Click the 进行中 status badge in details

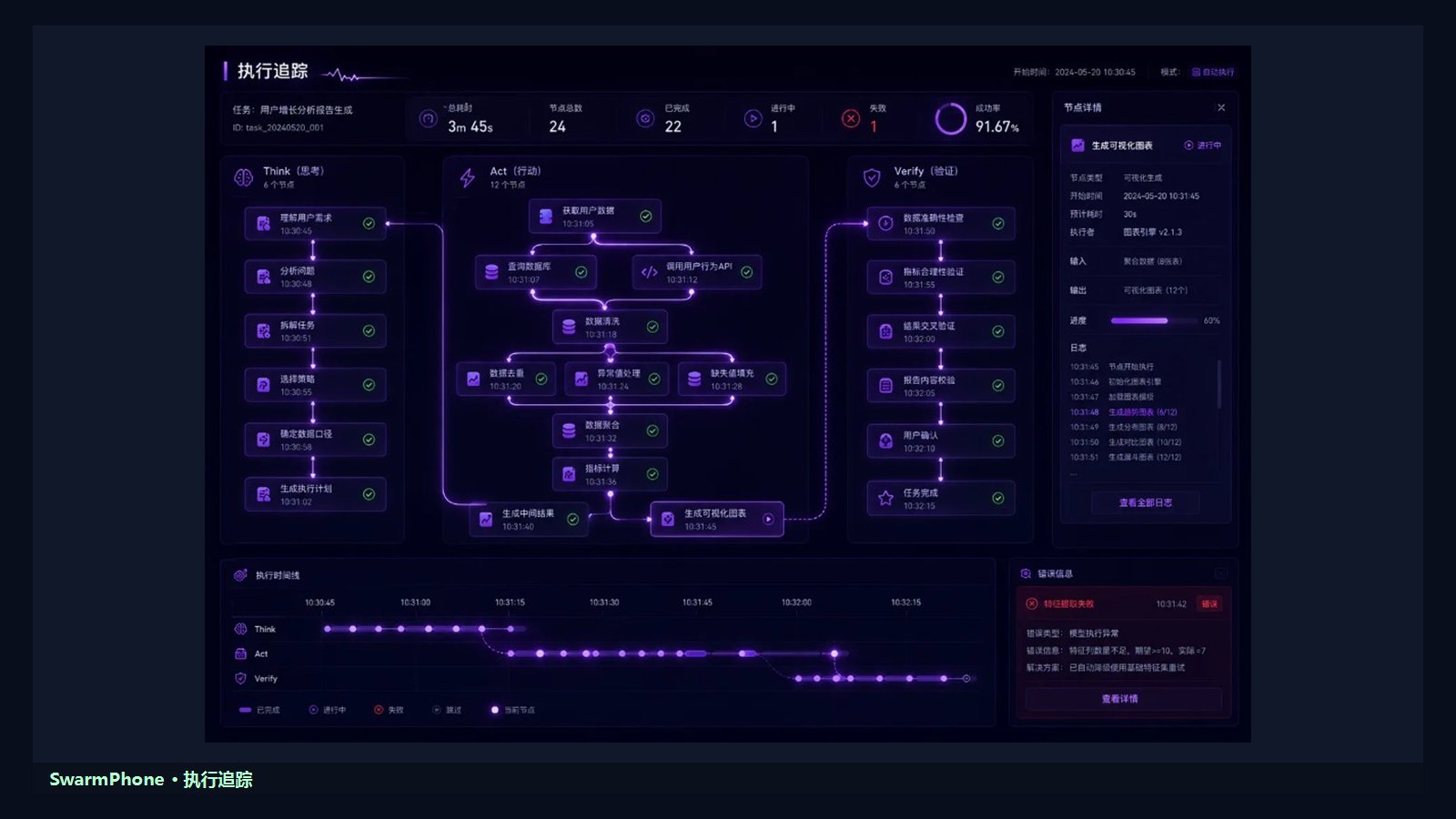[1203, 146]
